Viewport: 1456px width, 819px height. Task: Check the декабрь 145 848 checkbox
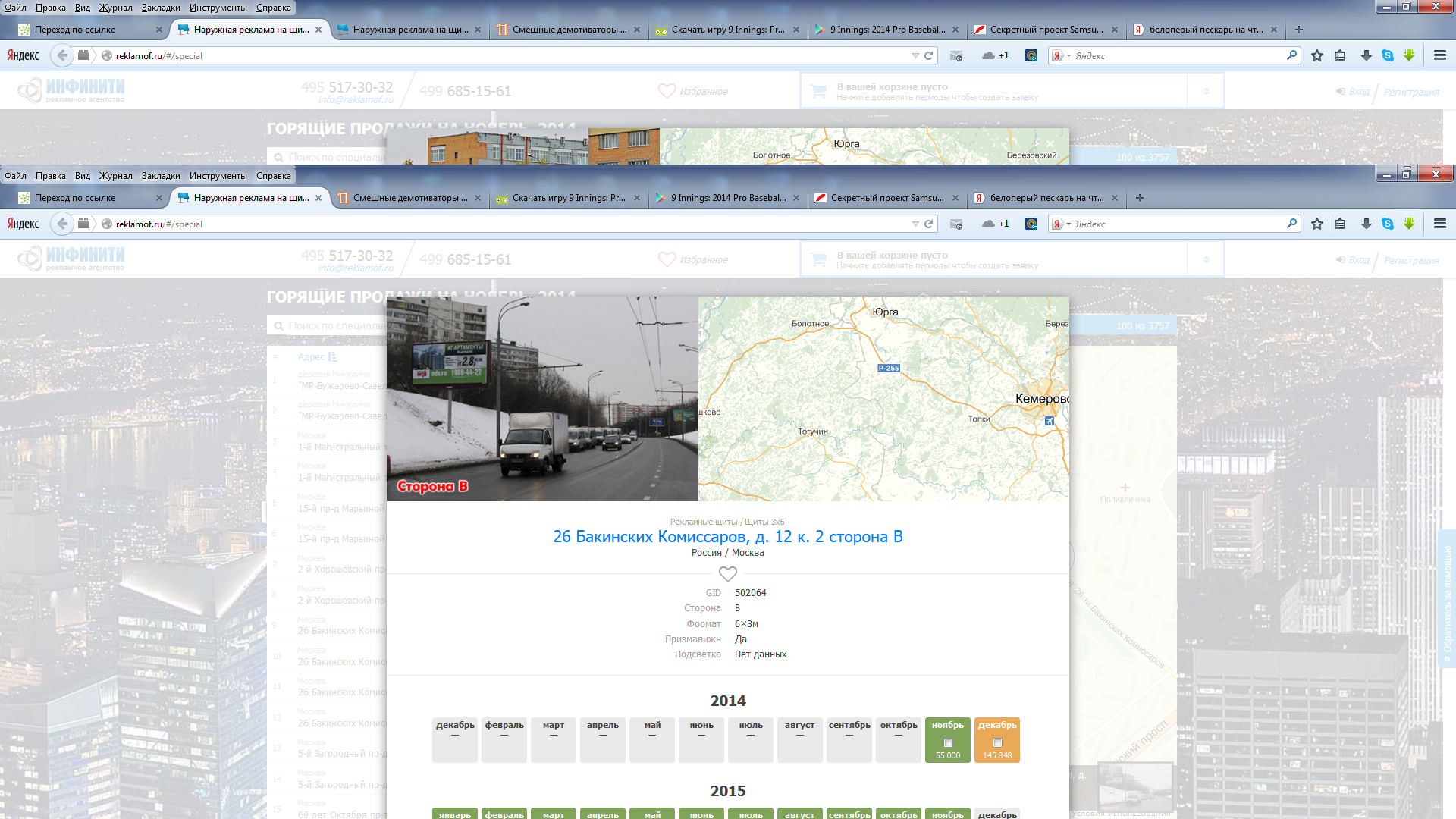(997, 743)
